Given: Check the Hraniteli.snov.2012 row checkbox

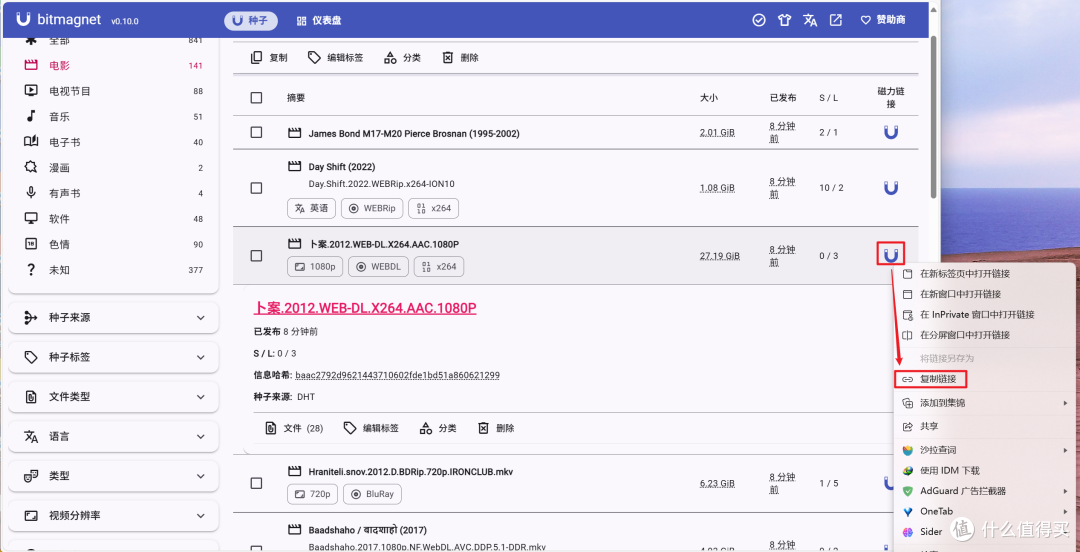Looking at the screenshot, I should pos(256,483).
